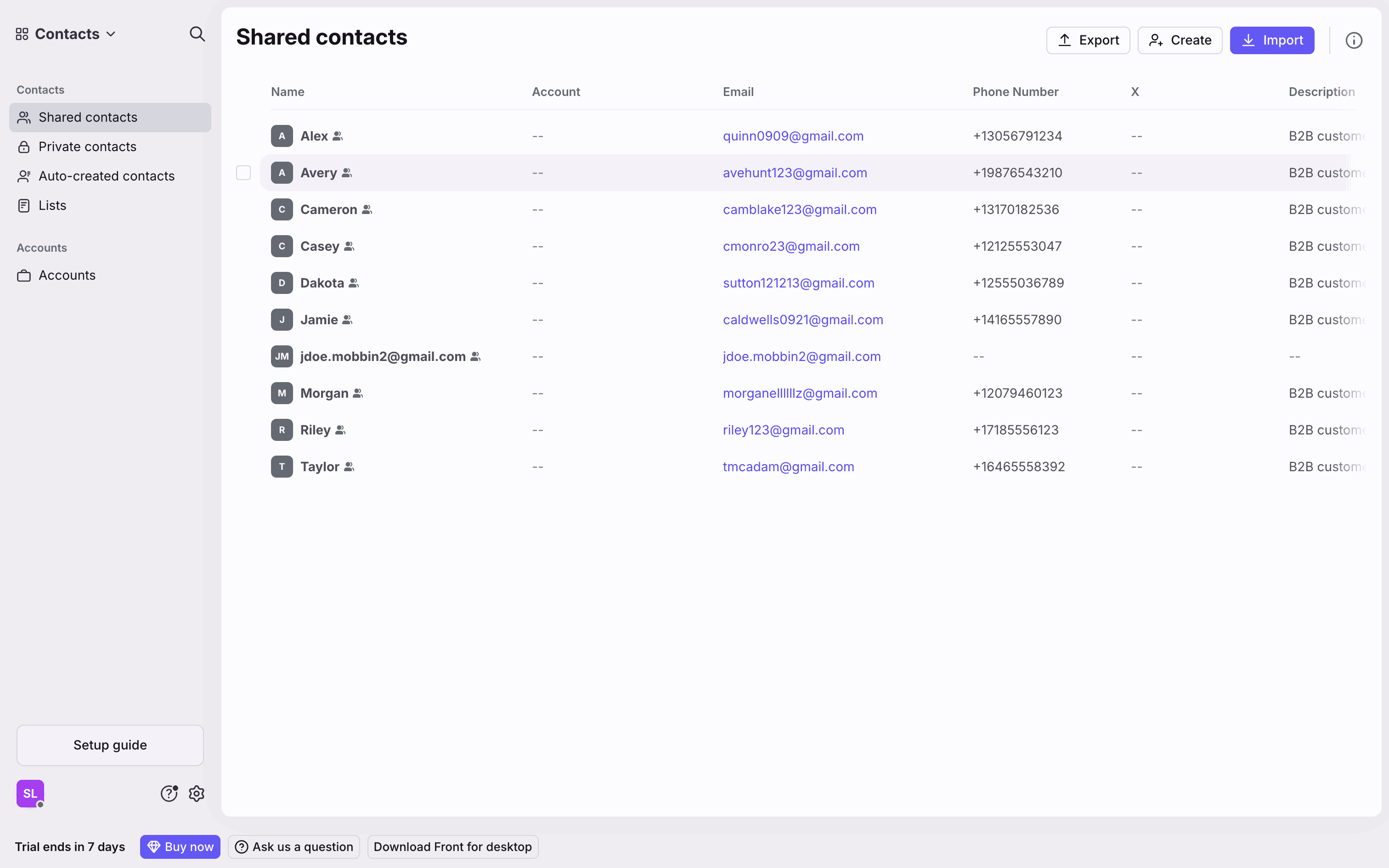Image resolution: width=1389 pixels, height=868 pixels.
Task: Click the search magnifier icon in sidebar
Action: [x=197, y=34]
